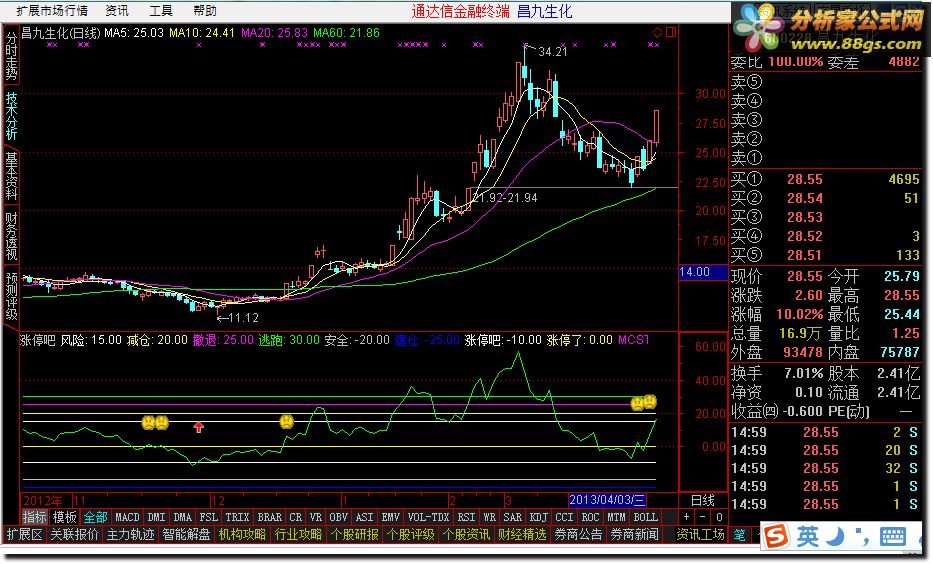
Task: Switch indicator to SAR
Action: click(512, 517)
